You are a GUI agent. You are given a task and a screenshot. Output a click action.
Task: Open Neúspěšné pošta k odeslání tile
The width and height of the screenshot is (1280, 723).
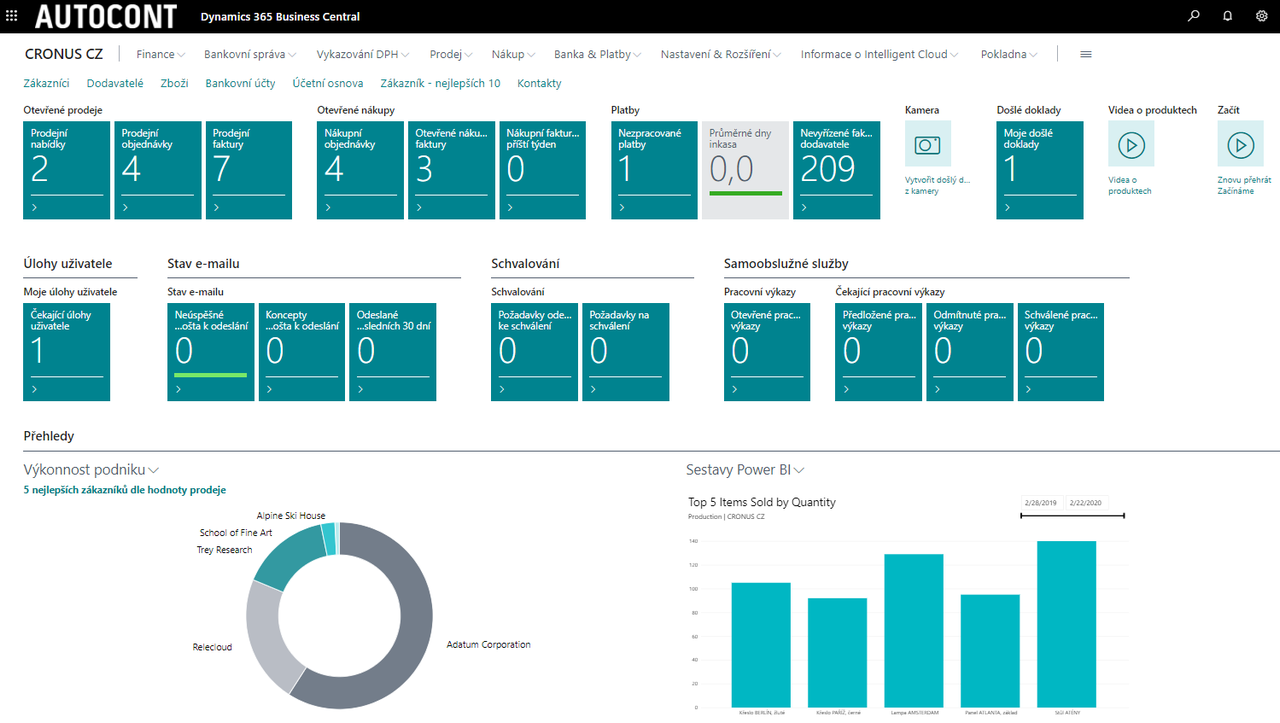click(210, 352)
